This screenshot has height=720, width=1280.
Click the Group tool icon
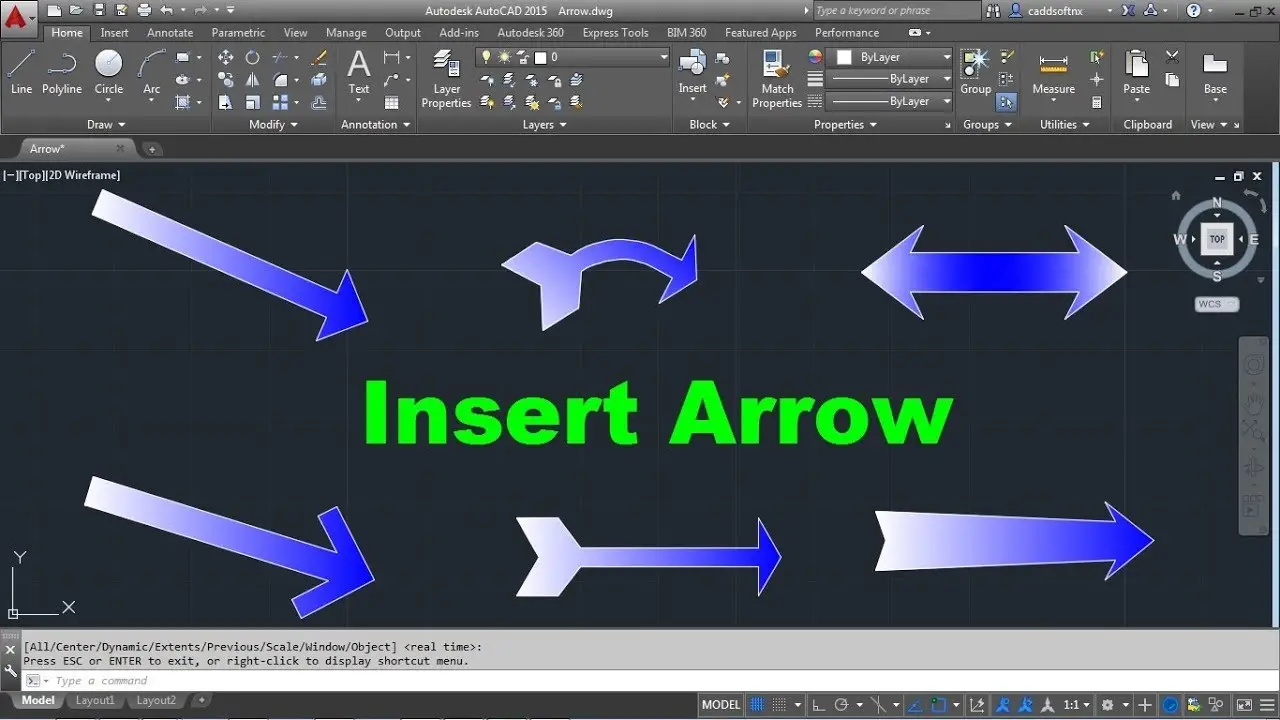[975, 71]
